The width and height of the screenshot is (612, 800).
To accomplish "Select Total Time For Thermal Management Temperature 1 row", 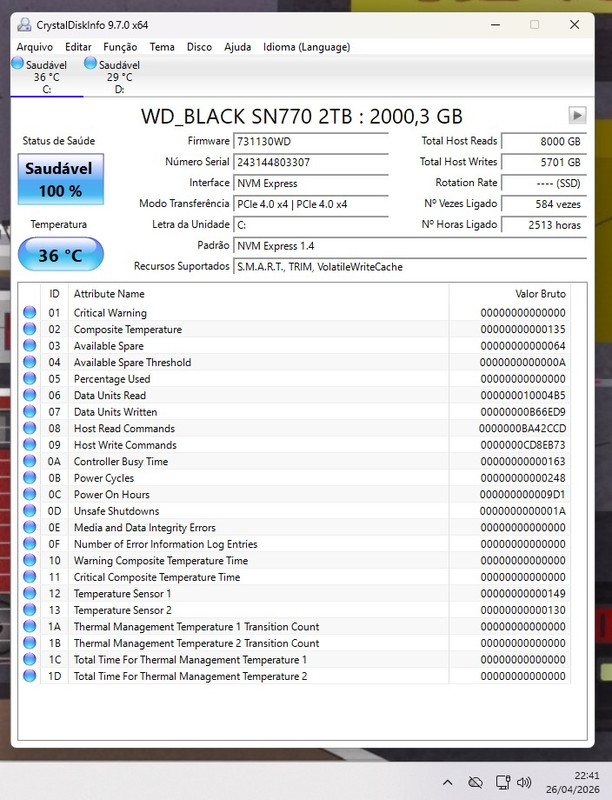I will click(x=295, y=659).
